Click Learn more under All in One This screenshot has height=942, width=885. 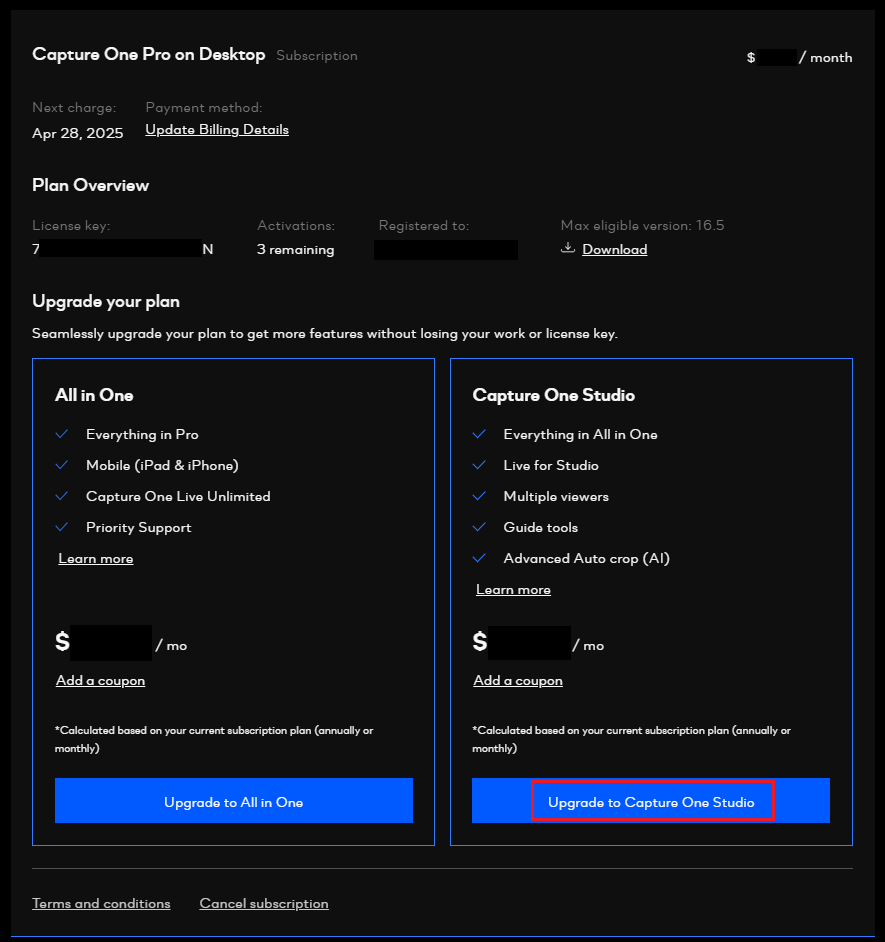click(96, 559)
